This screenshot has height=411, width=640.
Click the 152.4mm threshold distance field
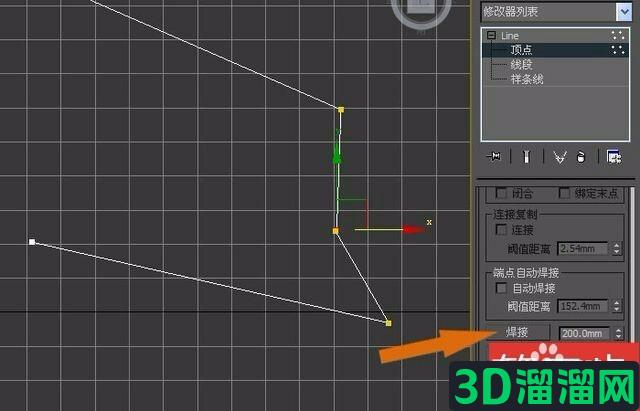[x=582, y=306]
